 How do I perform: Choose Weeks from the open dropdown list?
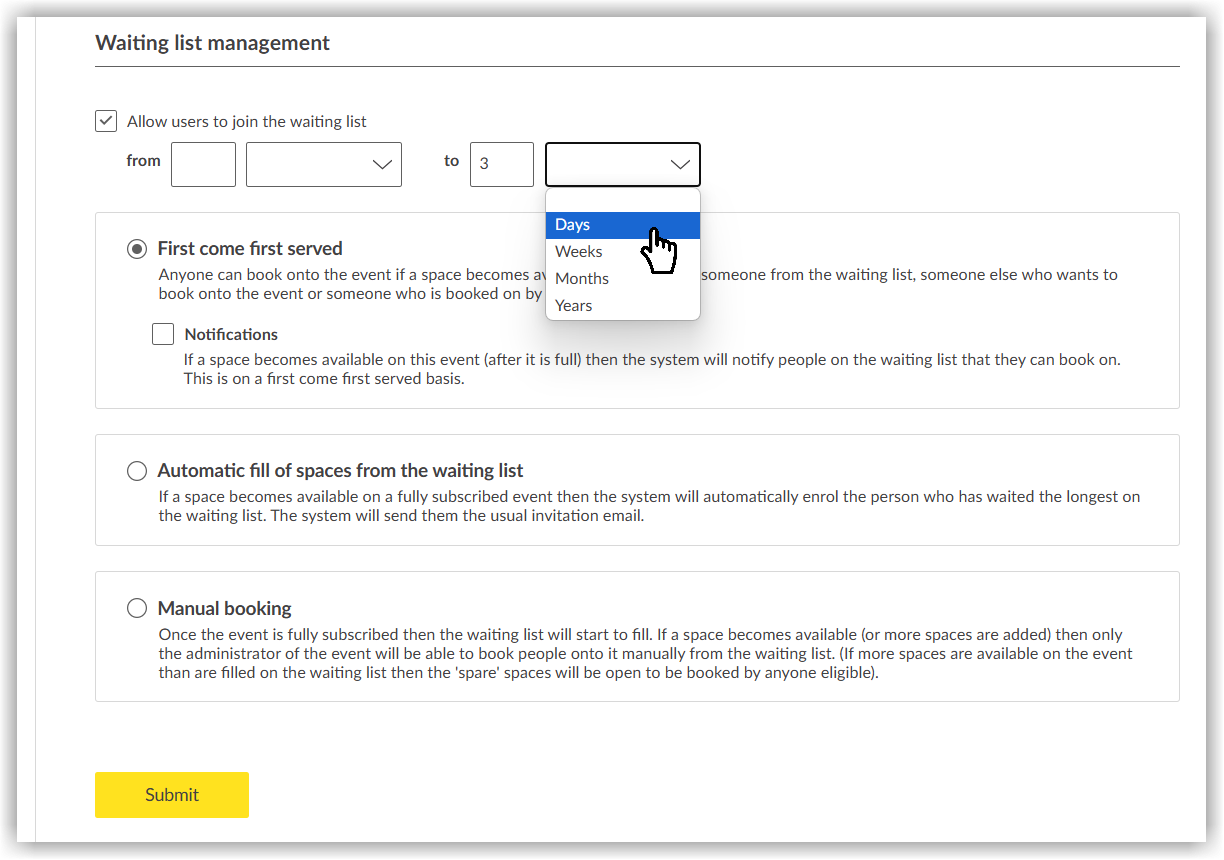pyautogui.click(x=579, y=252)
